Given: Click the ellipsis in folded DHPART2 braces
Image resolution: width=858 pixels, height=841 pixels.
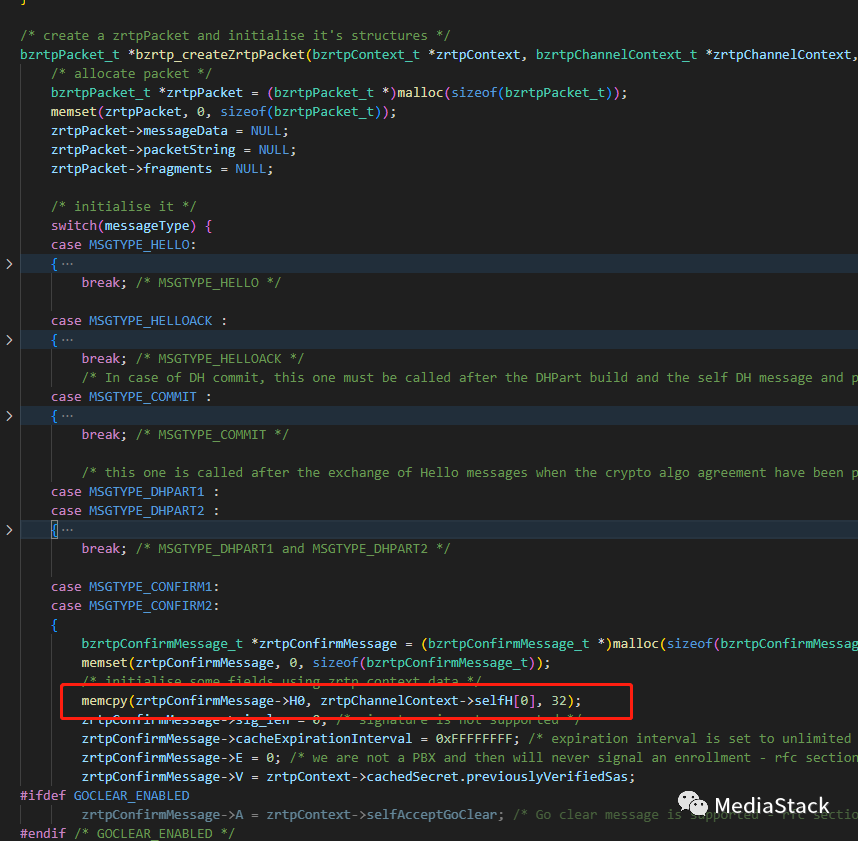Looking at the screenshot, I should pyautogui.click(x=67, y=530).
